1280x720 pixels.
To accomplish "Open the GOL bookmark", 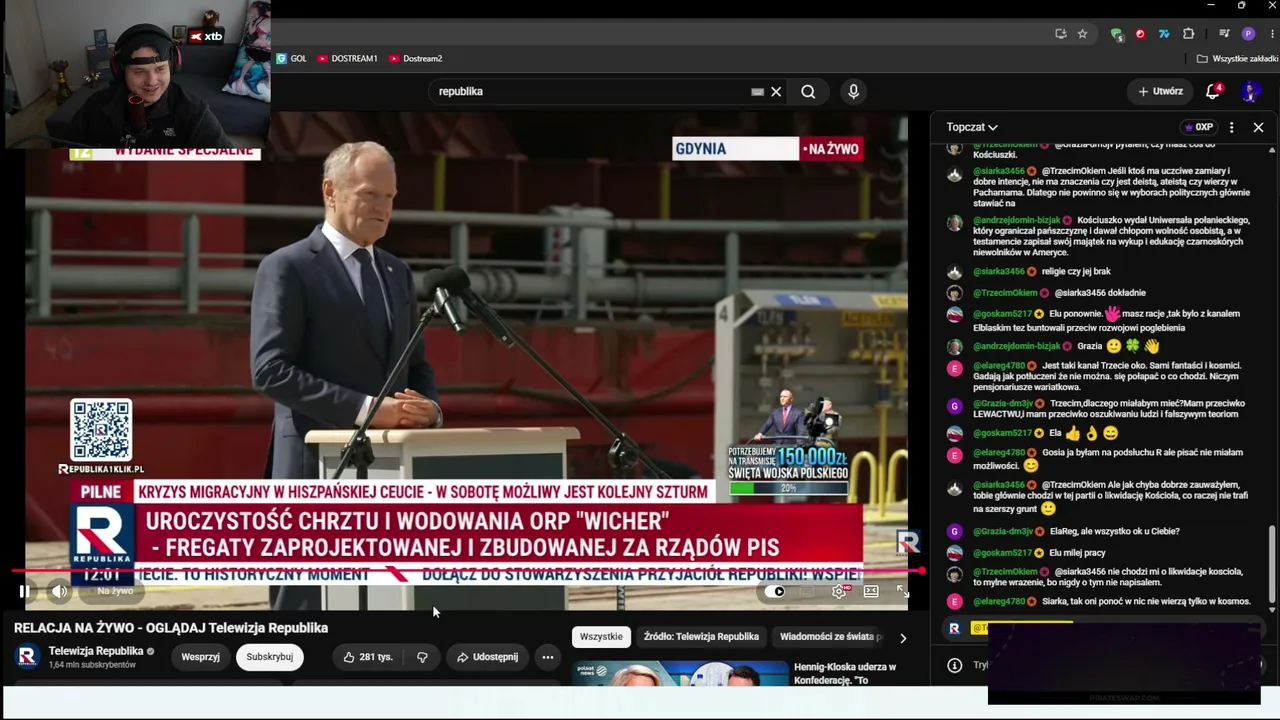I will (292, 59).
